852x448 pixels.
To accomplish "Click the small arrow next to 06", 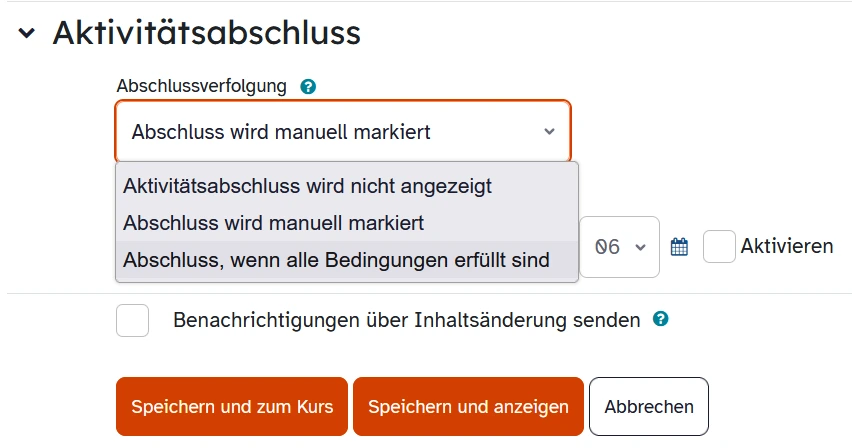I will (x=640, y=247).
